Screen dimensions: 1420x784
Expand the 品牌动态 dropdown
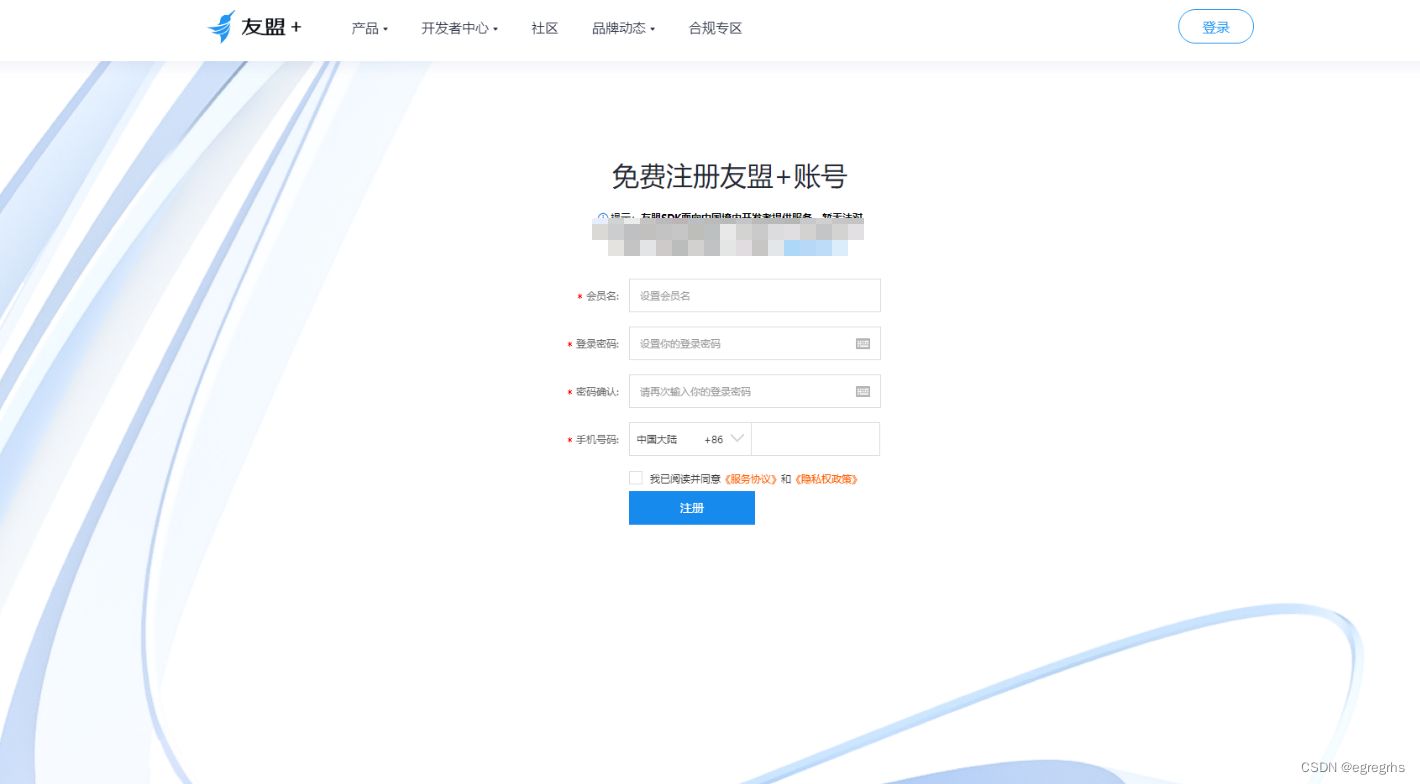[x=622, y=29]
